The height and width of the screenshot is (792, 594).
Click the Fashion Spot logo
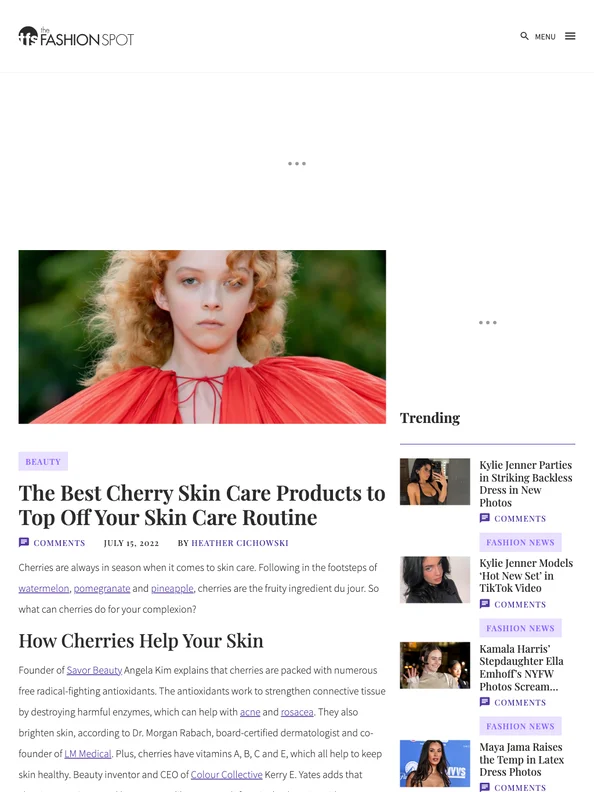click(x=76, y=36)
